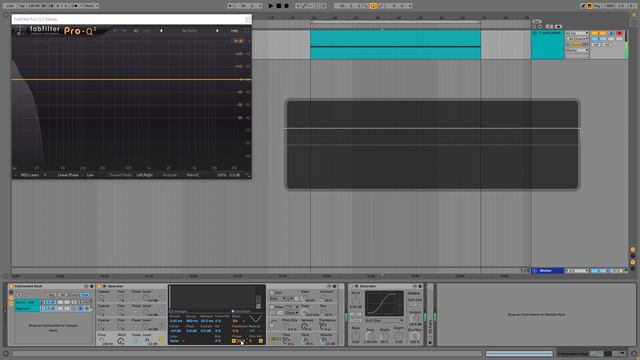Viewport: 640px width, 360px height.
Task: Click the Stop transport button
Action: pyautogui.click(x=279, y=6)
